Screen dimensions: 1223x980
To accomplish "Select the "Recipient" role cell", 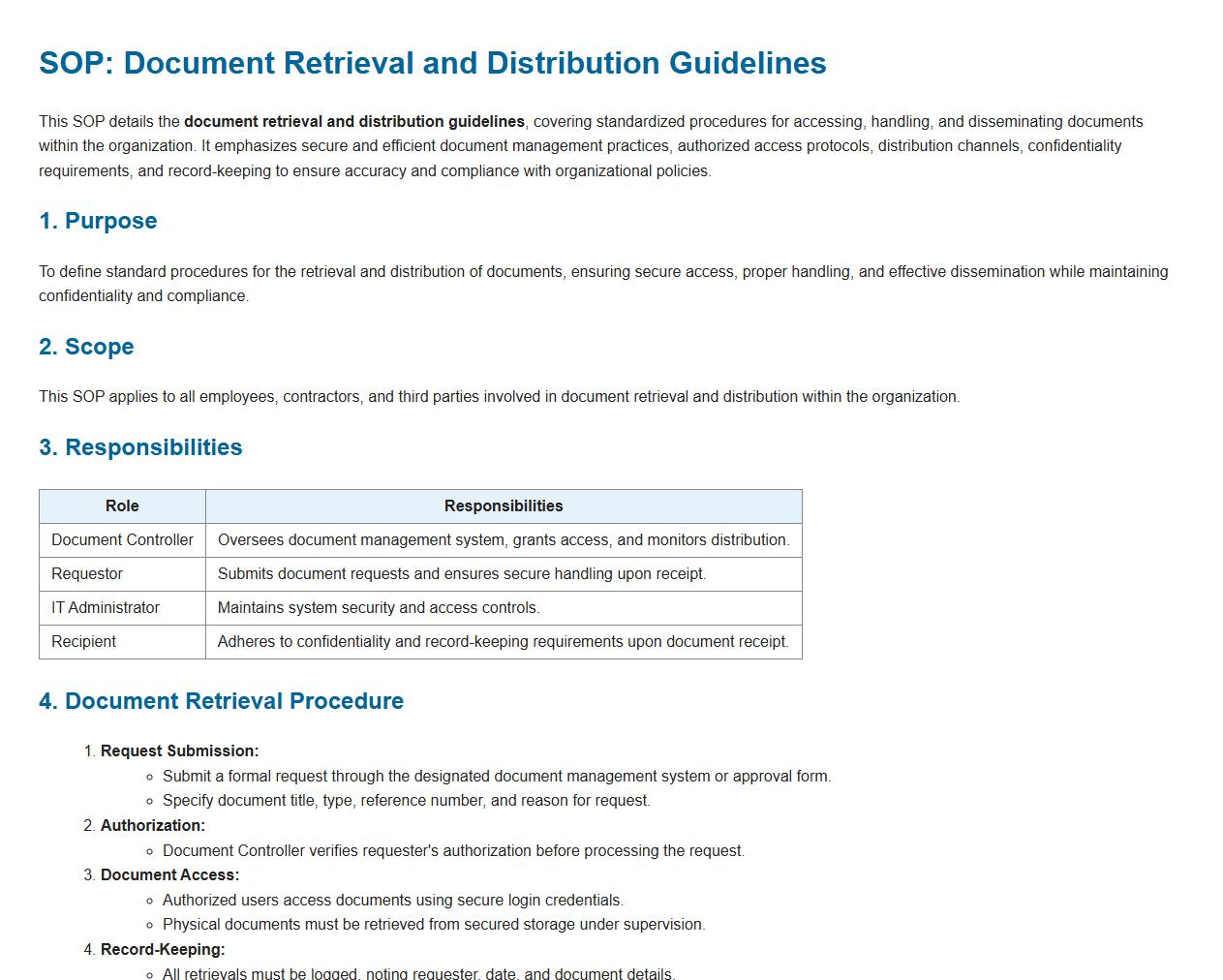I will 83,642.
